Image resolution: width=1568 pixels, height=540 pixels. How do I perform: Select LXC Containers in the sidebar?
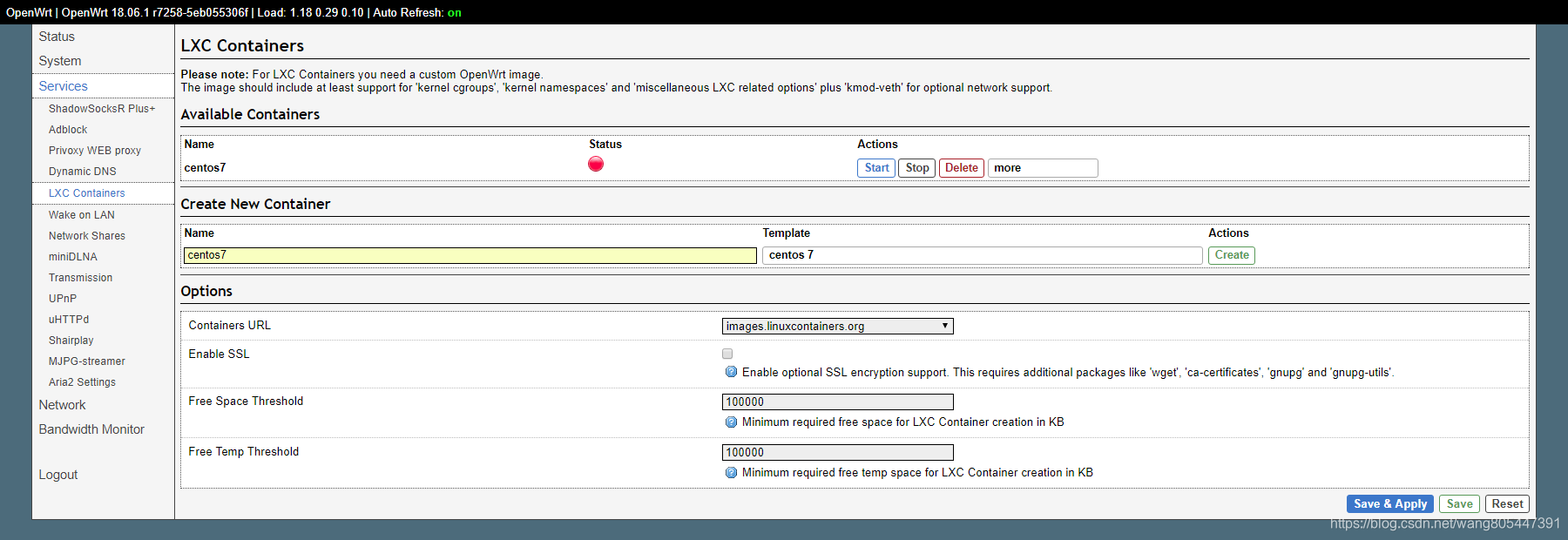tap(86, 193)
